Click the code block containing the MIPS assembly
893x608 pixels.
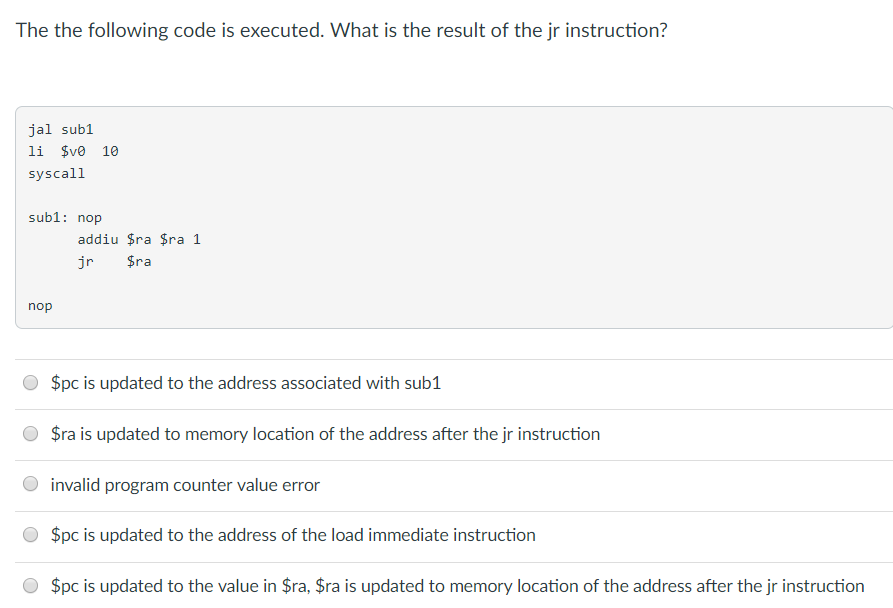click(446, 215)
